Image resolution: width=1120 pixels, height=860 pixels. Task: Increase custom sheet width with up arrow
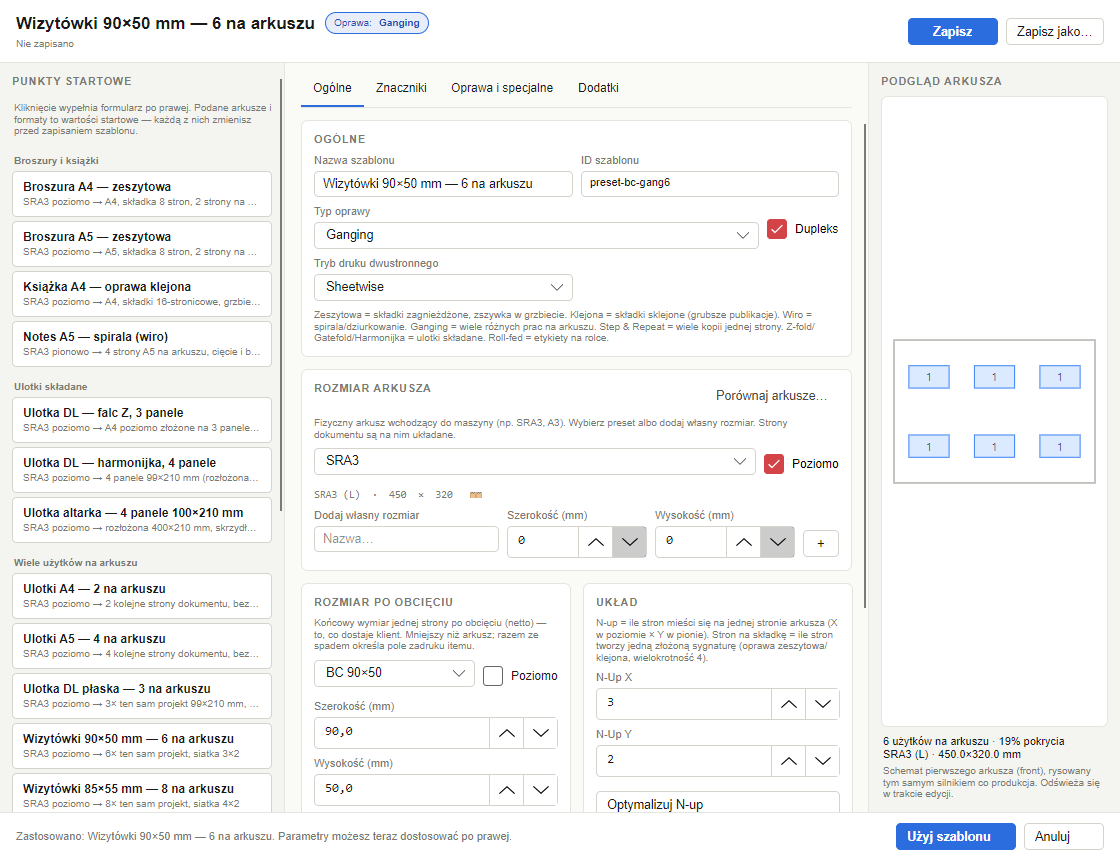click(x=596, y=542)
